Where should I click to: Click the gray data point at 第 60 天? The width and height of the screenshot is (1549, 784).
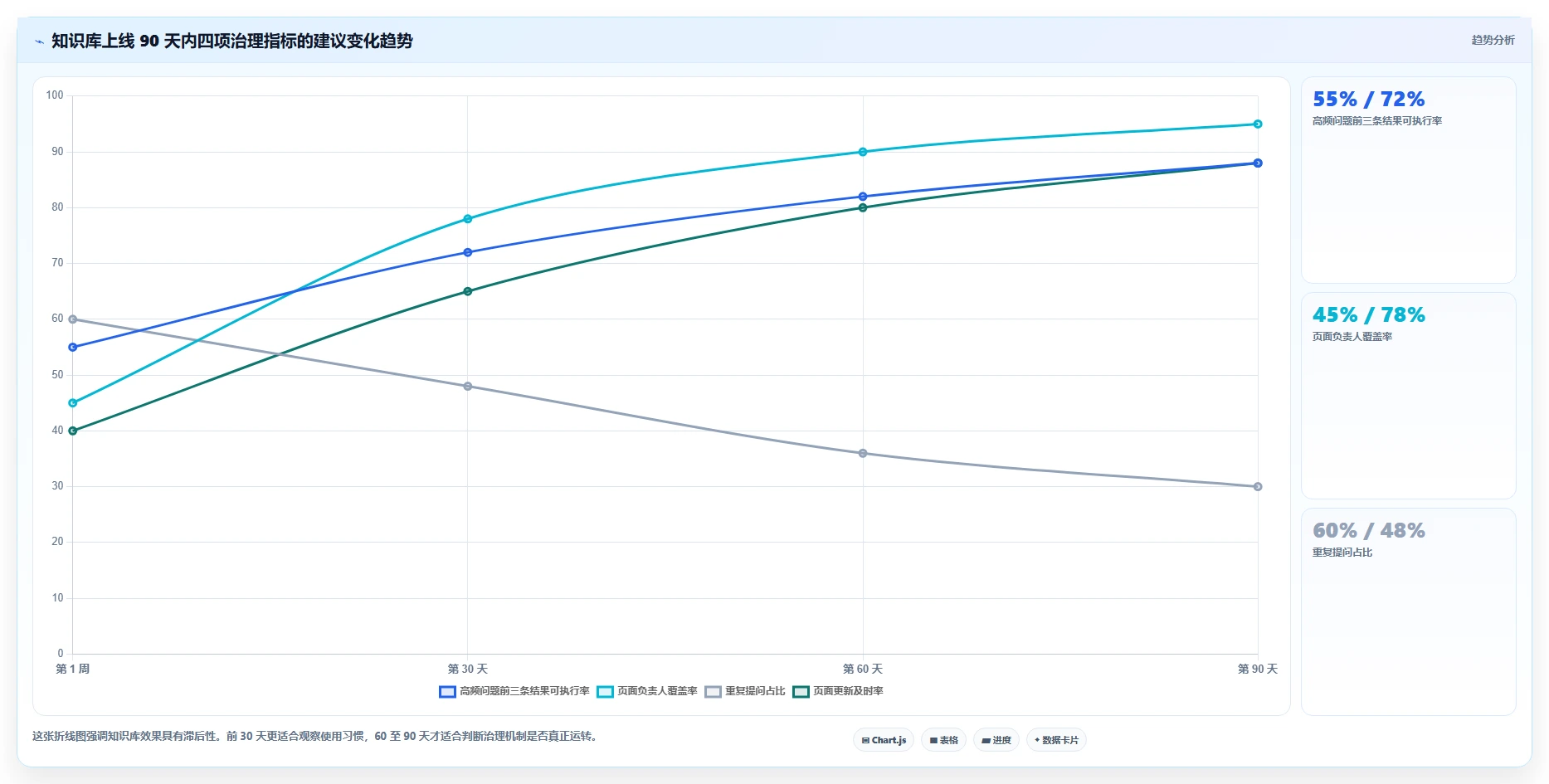863,454
